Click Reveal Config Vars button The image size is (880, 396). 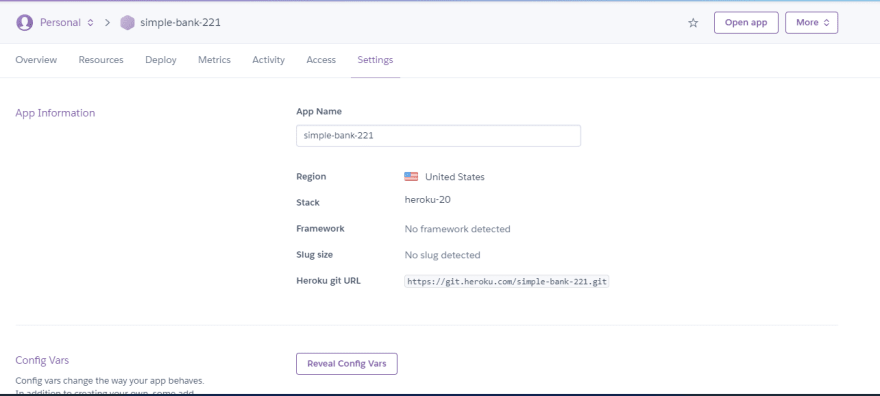click(x=347, y=363)
